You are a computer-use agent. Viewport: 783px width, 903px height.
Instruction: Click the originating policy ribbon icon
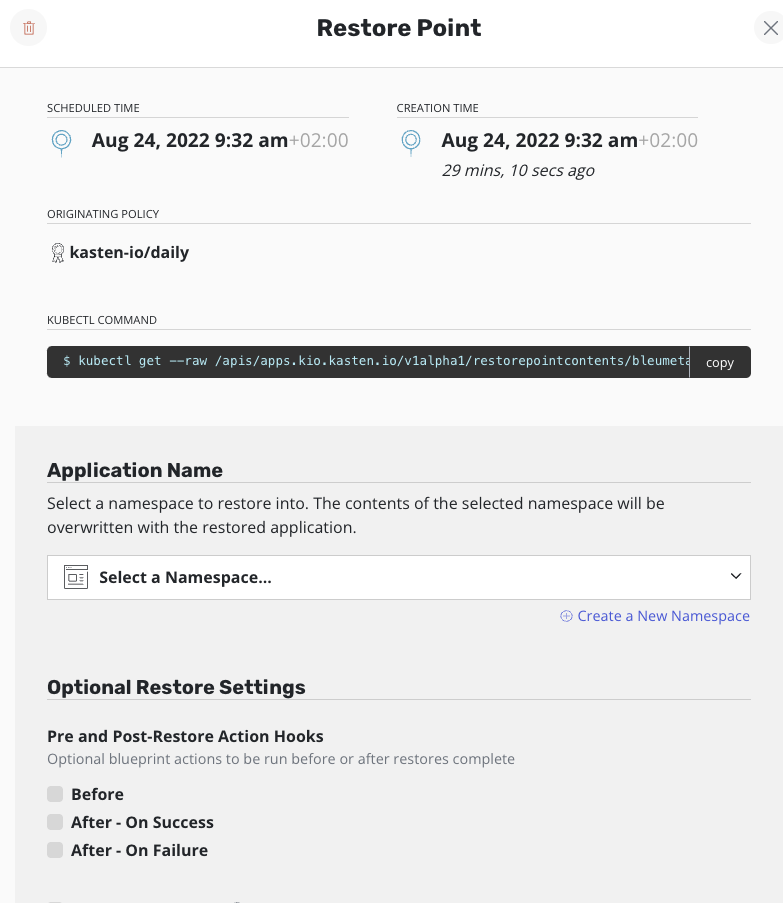(57, 253)
